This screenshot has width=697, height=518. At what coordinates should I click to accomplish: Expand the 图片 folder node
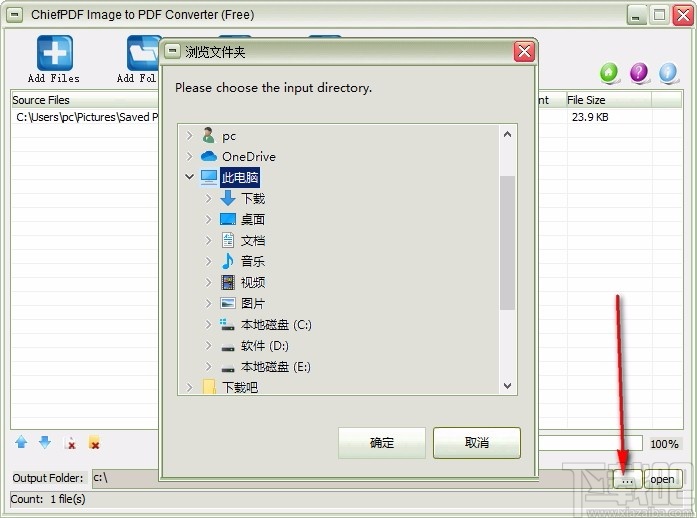click(x=208, y=303)
